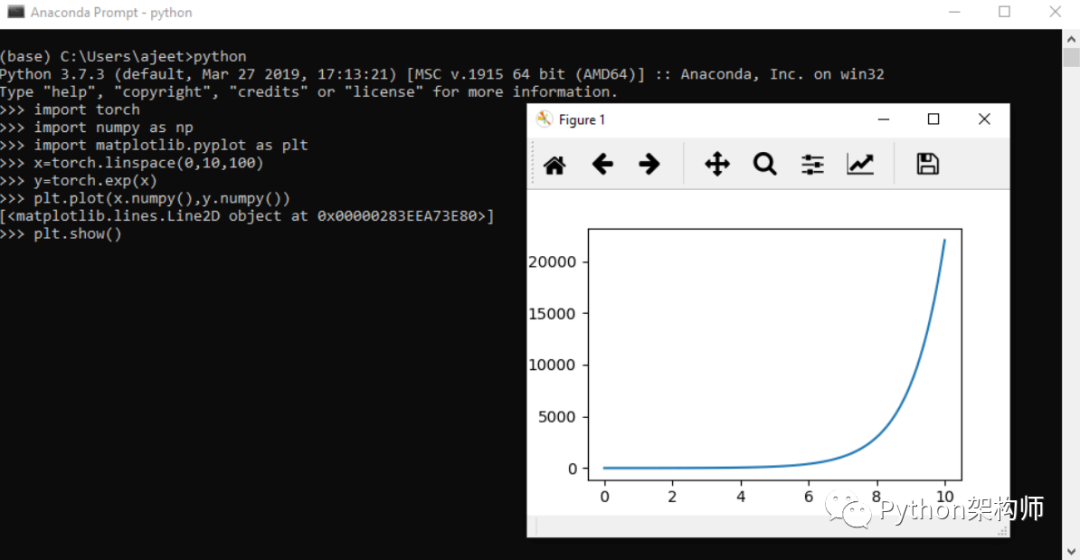Click the Figure 1 title bar text

(581, 120)
